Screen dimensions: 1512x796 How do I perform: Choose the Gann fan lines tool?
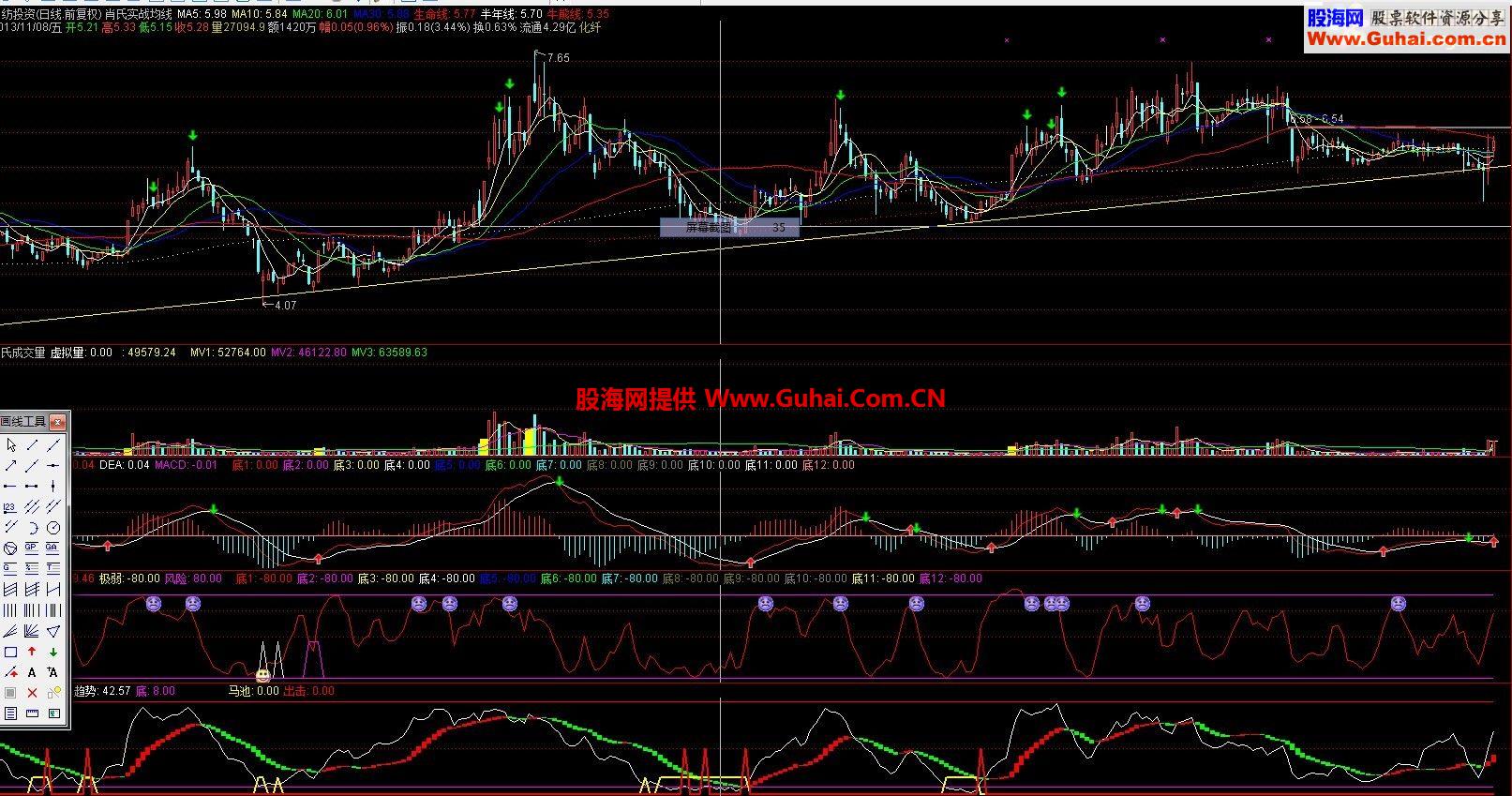(x=32, y=630)
